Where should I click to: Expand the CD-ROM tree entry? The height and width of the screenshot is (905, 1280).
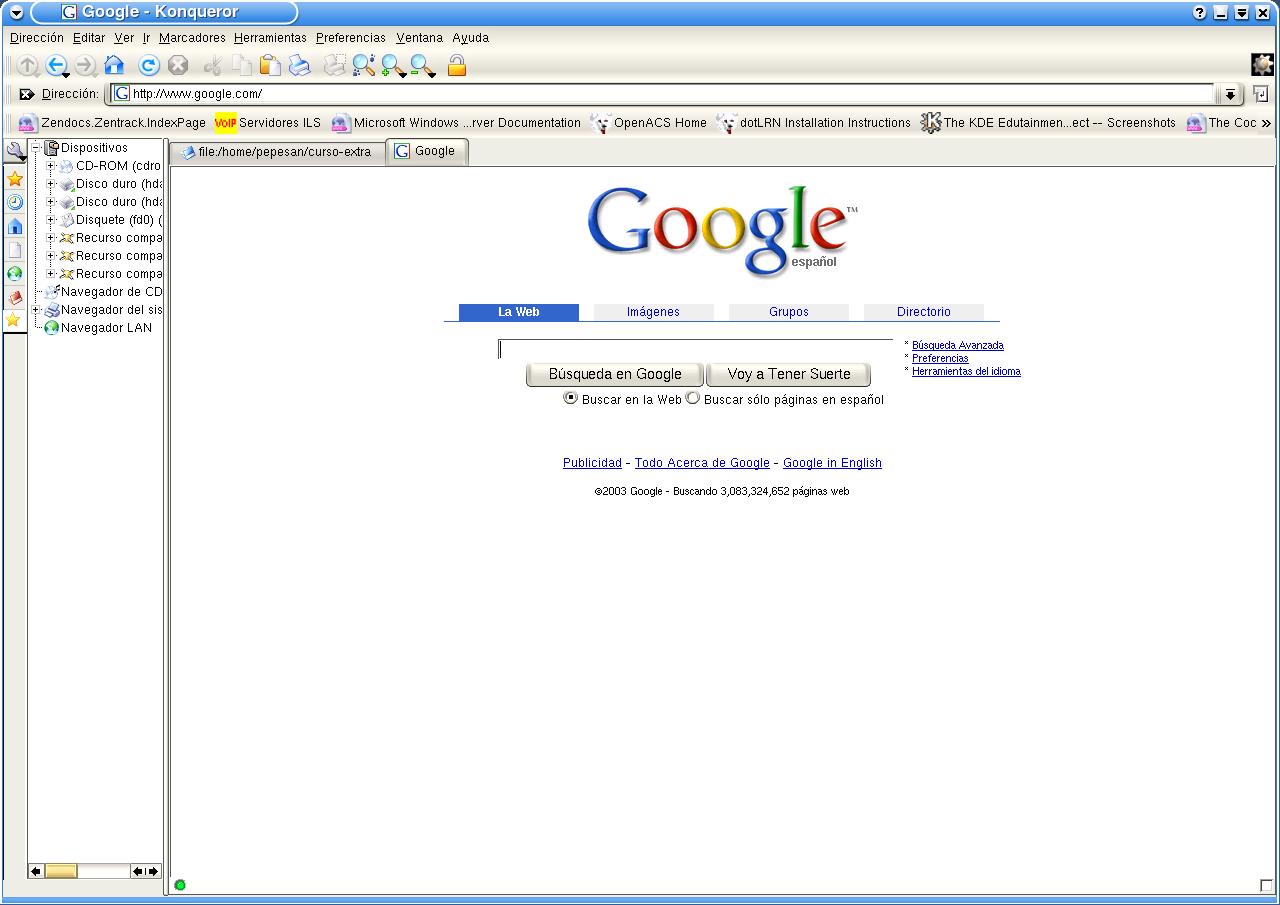(51, 166)
